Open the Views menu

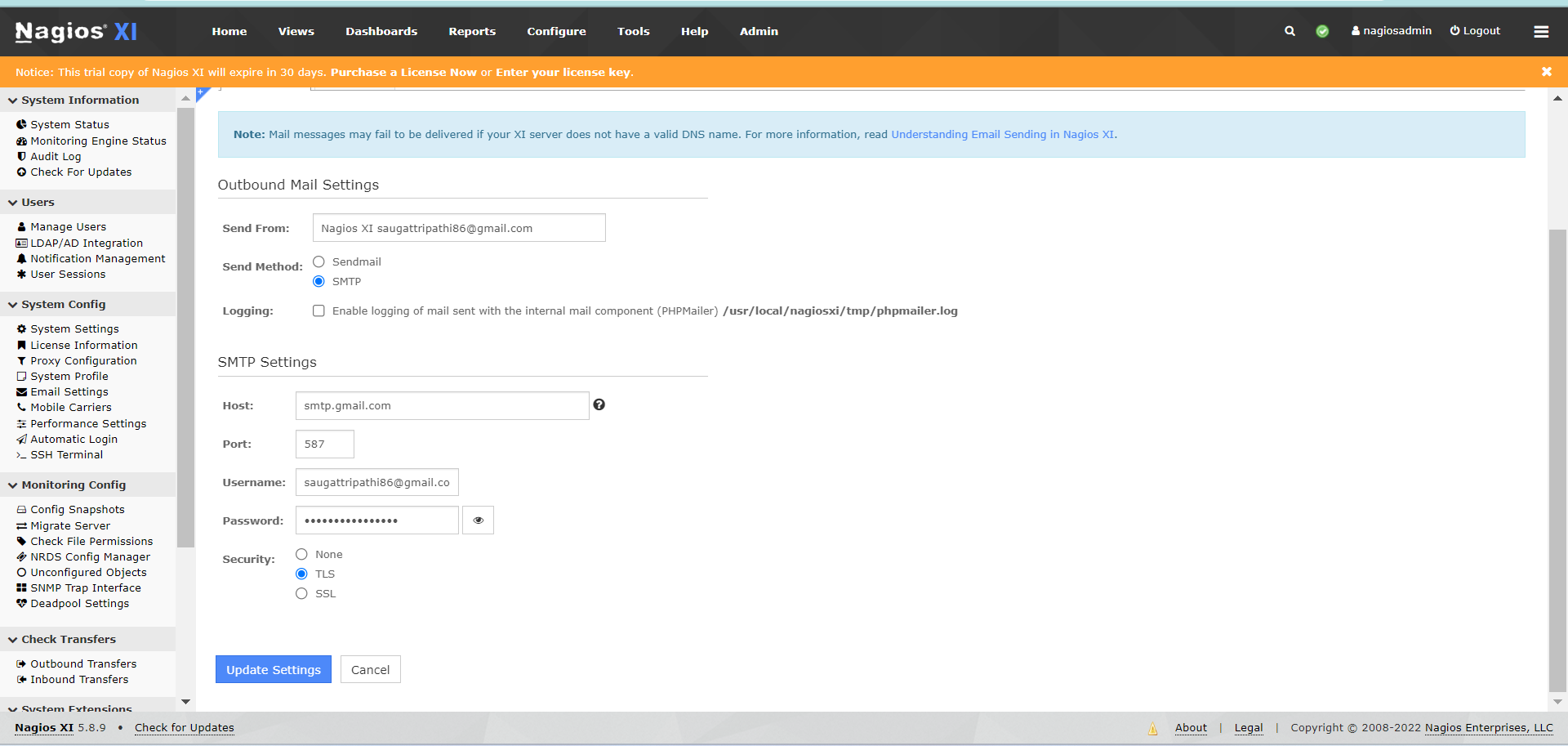coord(296,31)
